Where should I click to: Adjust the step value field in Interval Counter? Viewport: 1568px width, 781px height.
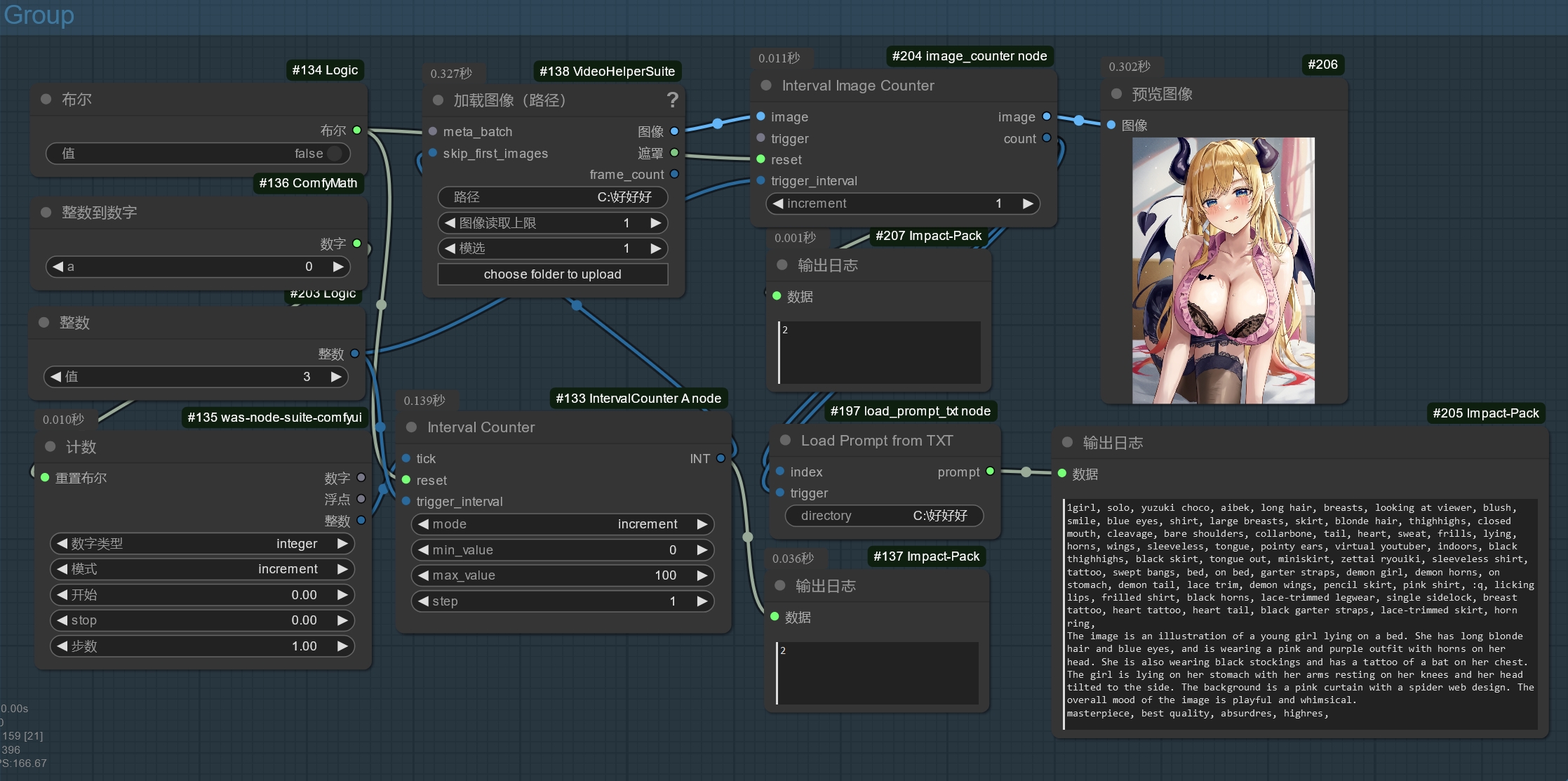coord(563,601)
